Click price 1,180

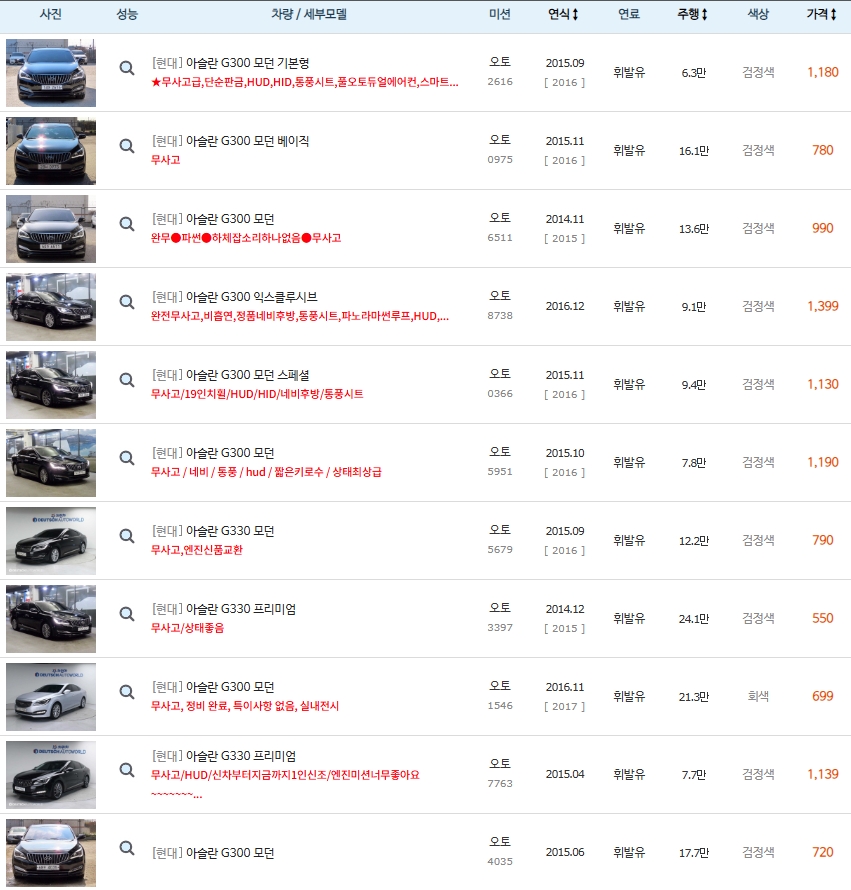(823, 72)
